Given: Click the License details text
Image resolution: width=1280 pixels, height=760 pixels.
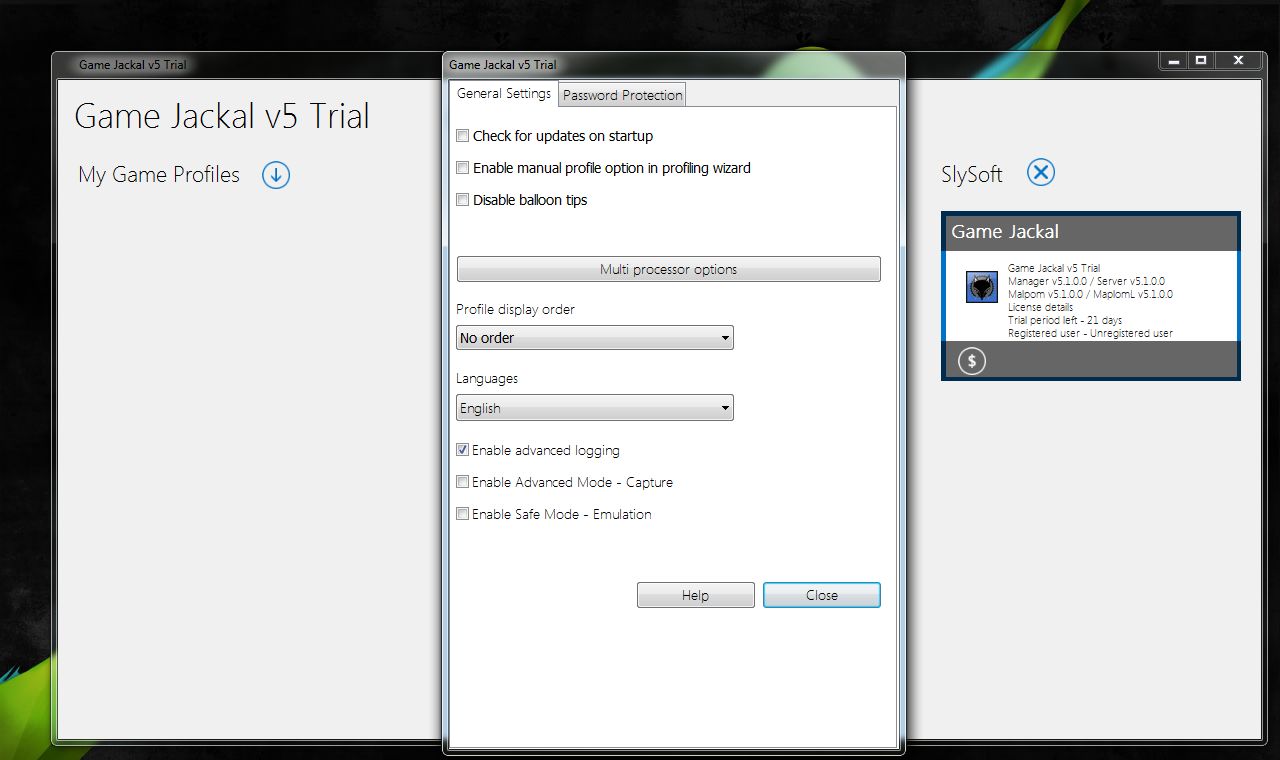Looking at the screenshot, I should pos(1040,307).
